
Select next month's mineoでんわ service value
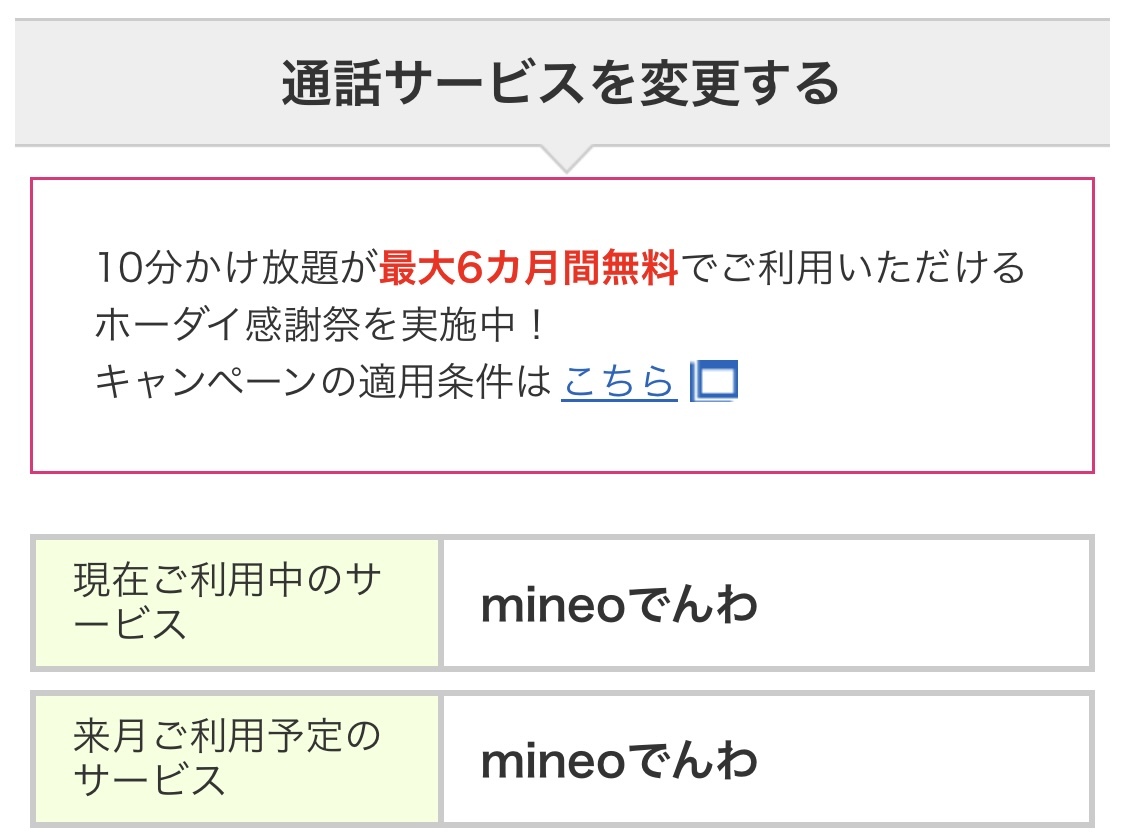point(619,762)
